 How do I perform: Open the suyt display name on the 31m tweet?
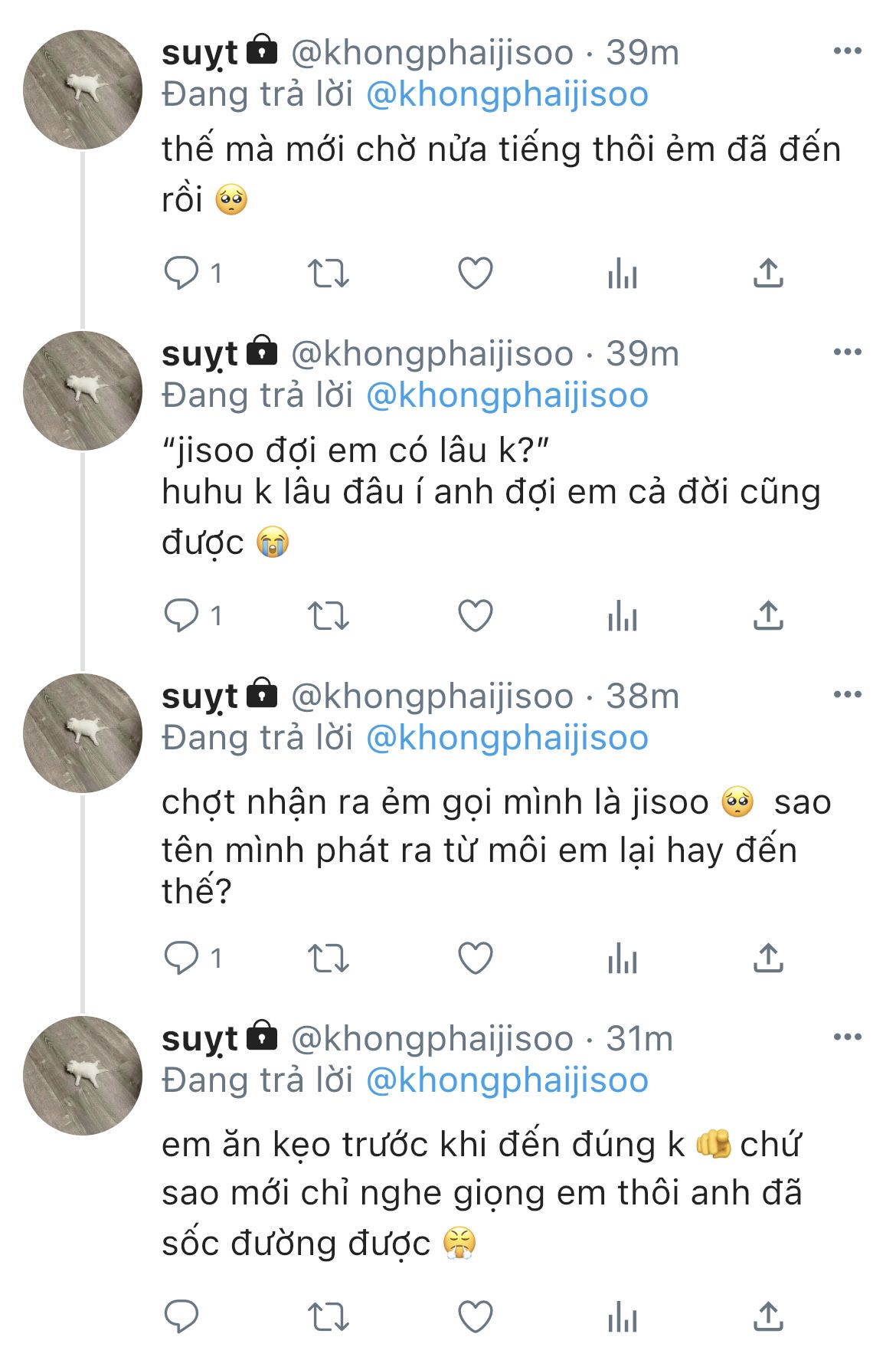click(200, 1039)
